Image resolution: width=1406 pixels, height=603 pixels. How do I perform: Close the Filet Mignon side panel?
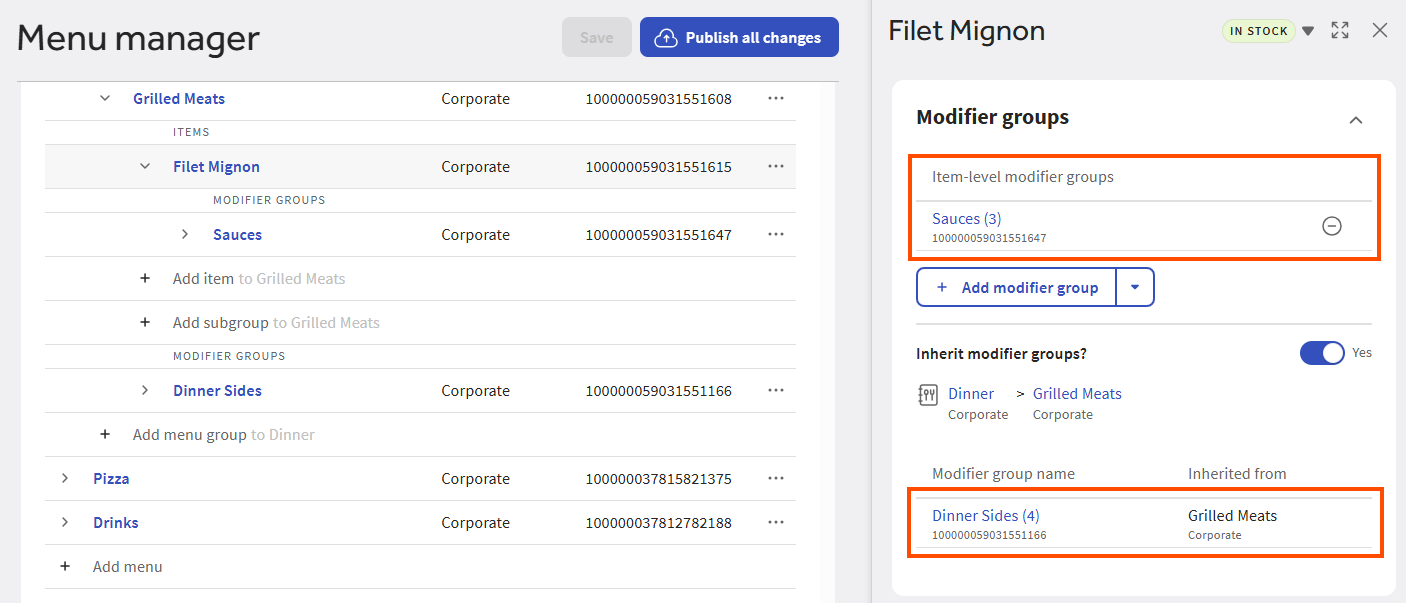tap(1380, 31)
